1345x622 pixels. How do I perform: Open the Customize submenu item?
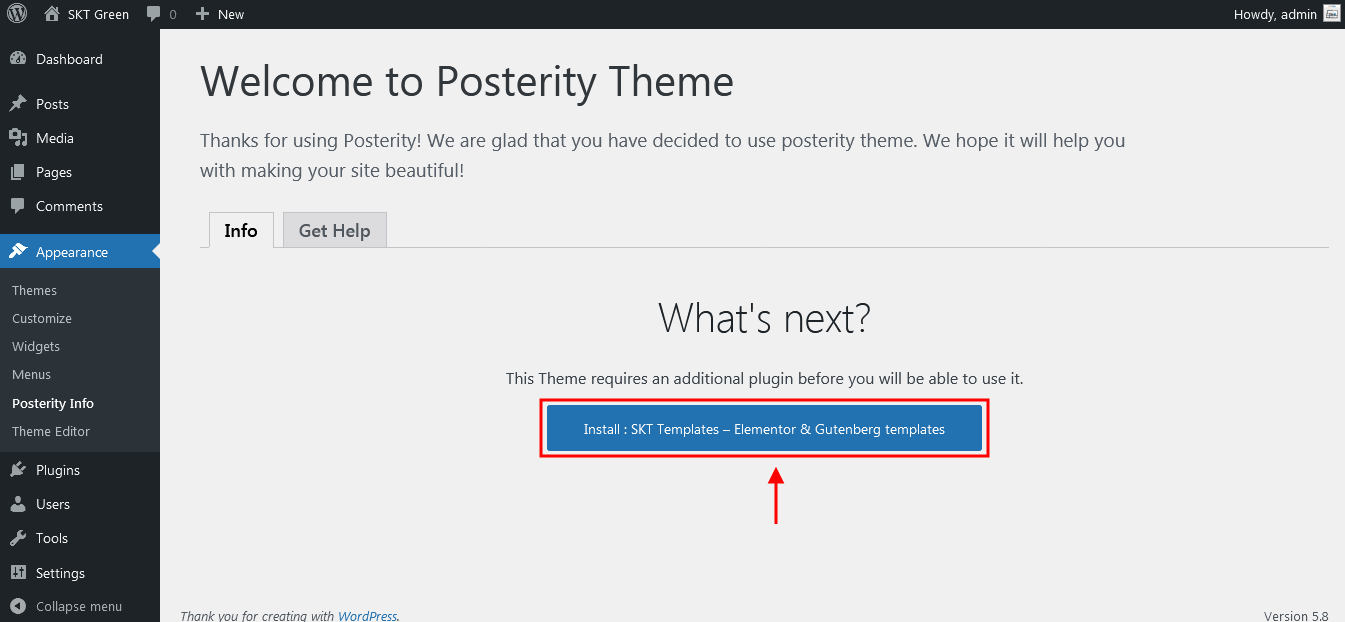42,318
